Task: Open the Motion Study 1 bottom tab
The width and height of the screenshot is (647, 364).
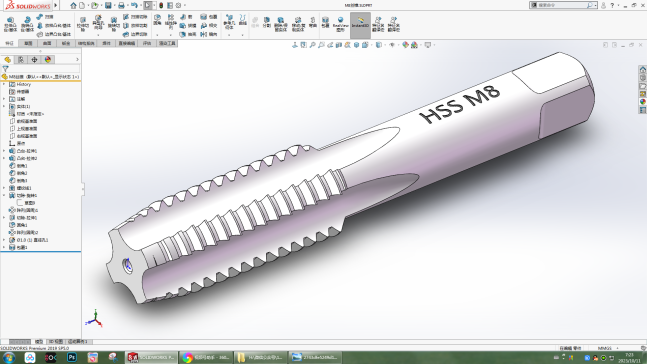Action: coord(78,342)
